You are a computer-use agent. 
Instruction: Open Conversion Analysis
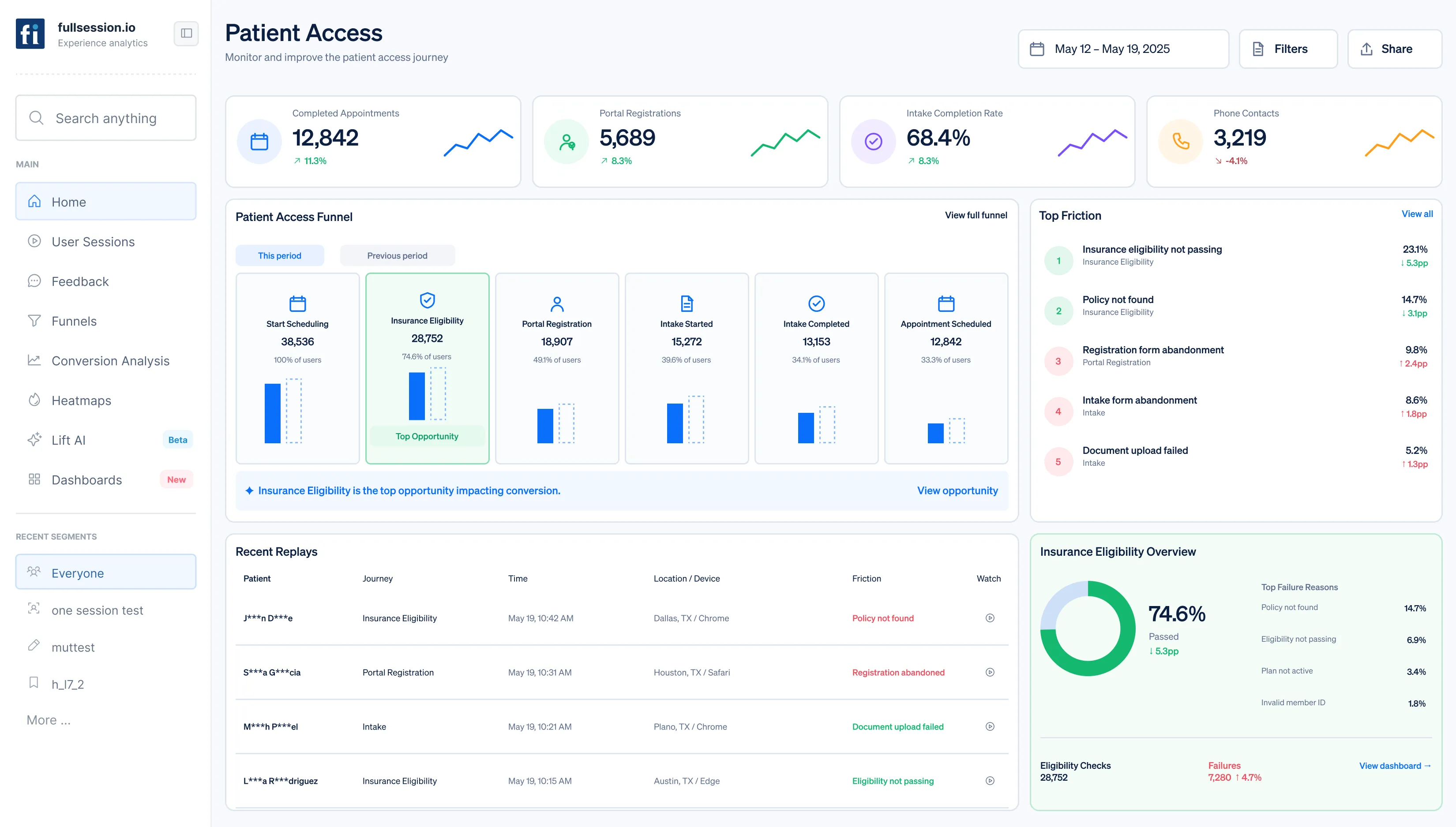tap(105, 361)
